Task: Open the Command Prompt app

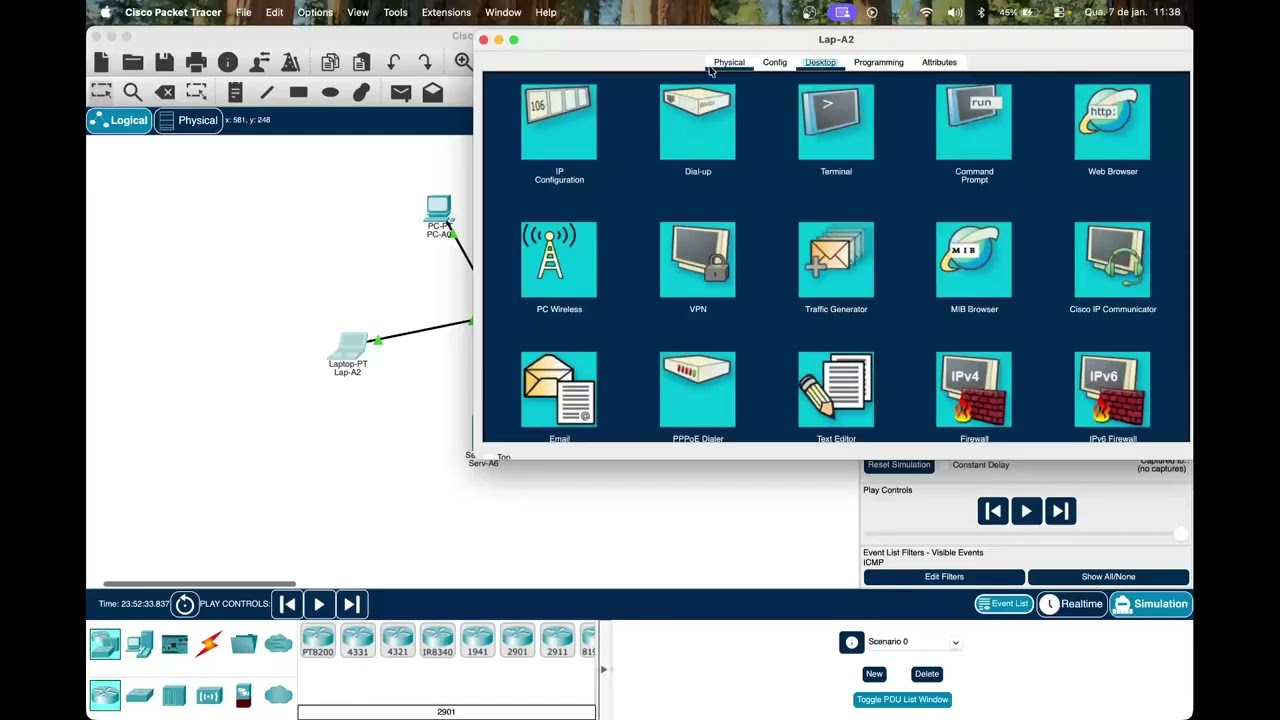Action: (x=974, y=122)
